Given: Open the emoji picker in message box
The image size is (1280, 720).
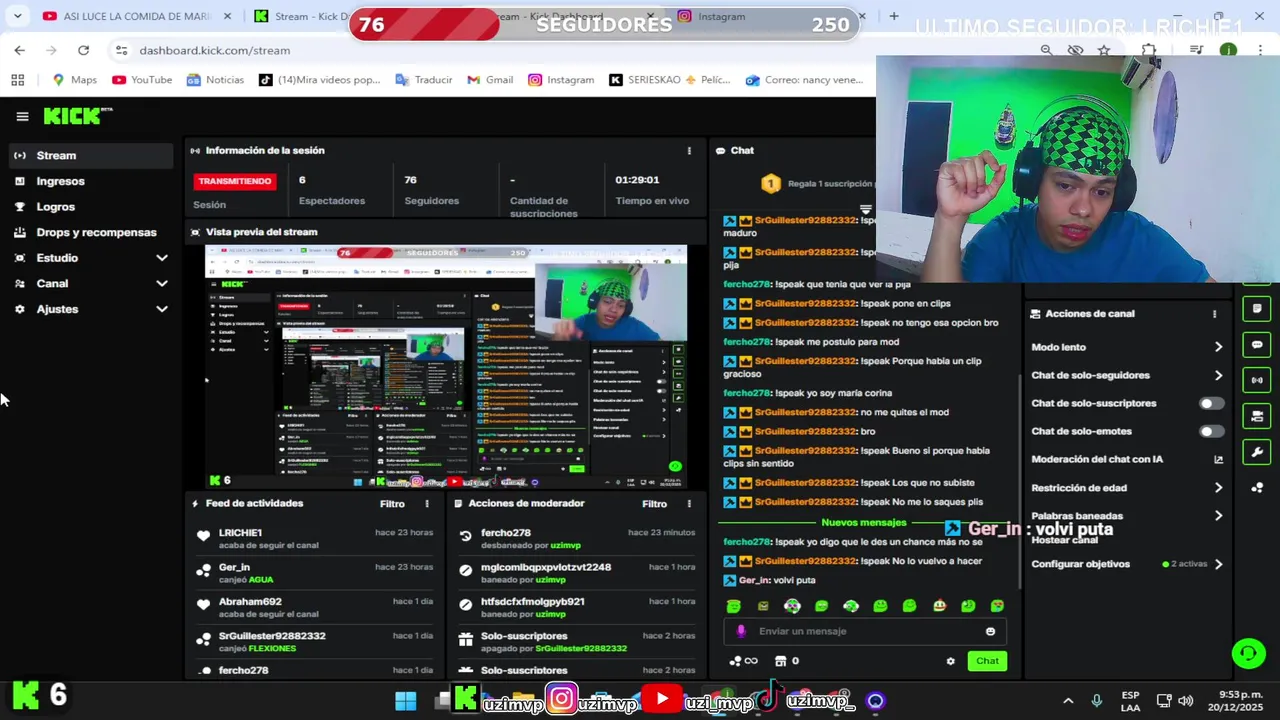Looking at the screenshot, I should 990,631.
